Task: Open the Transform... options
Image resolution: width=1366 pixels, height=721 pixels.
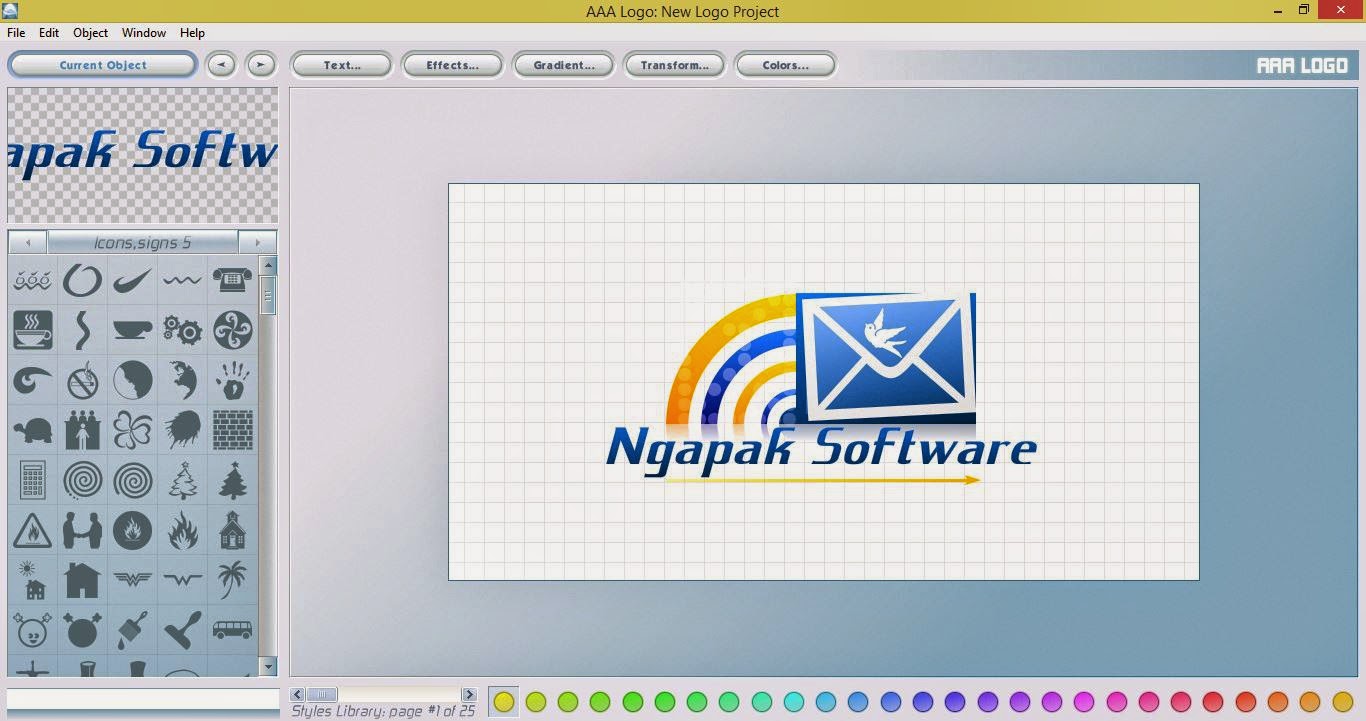Action: click(x=674, y=65)
